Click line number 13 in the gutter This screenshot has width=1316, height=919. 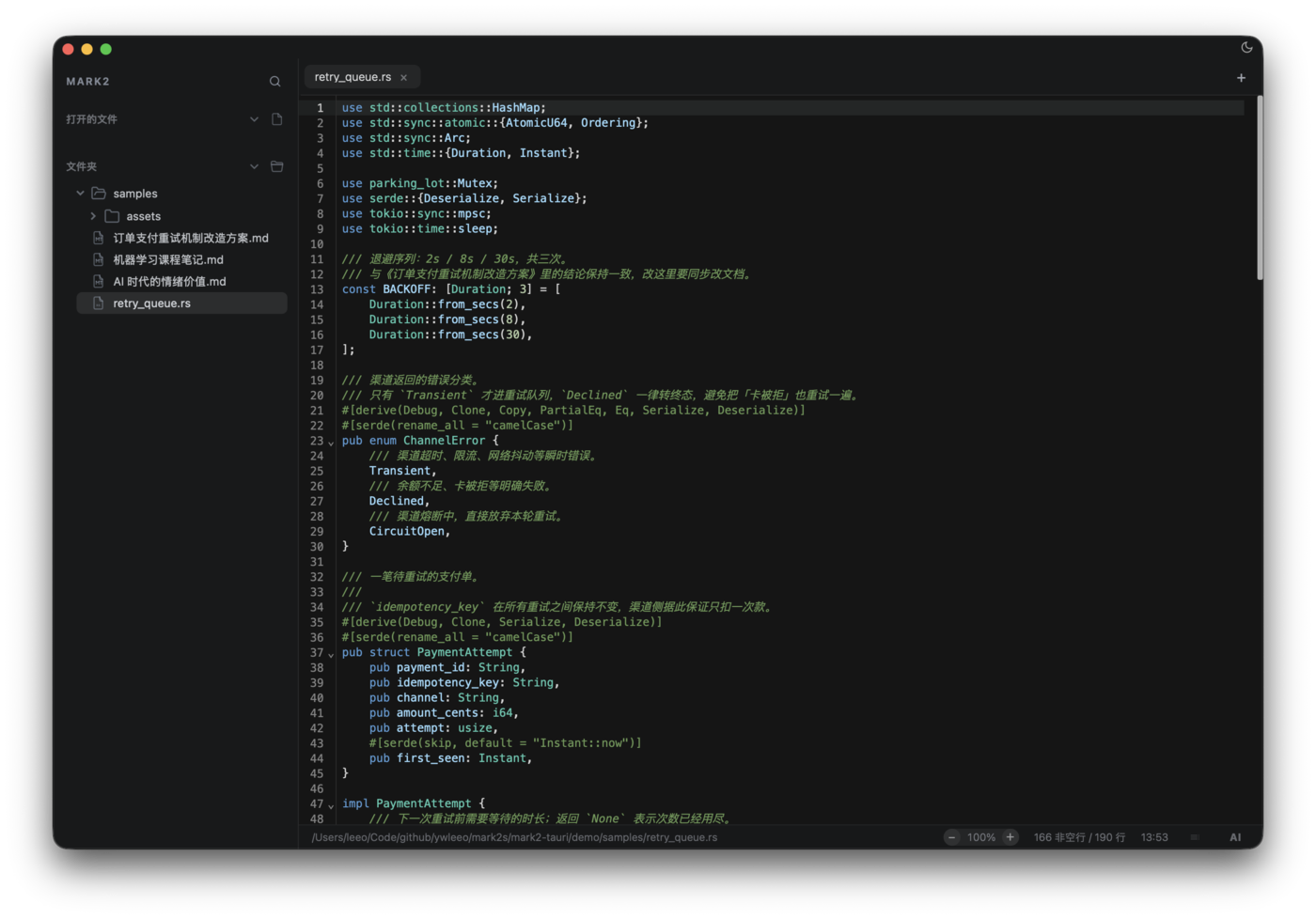317,289
